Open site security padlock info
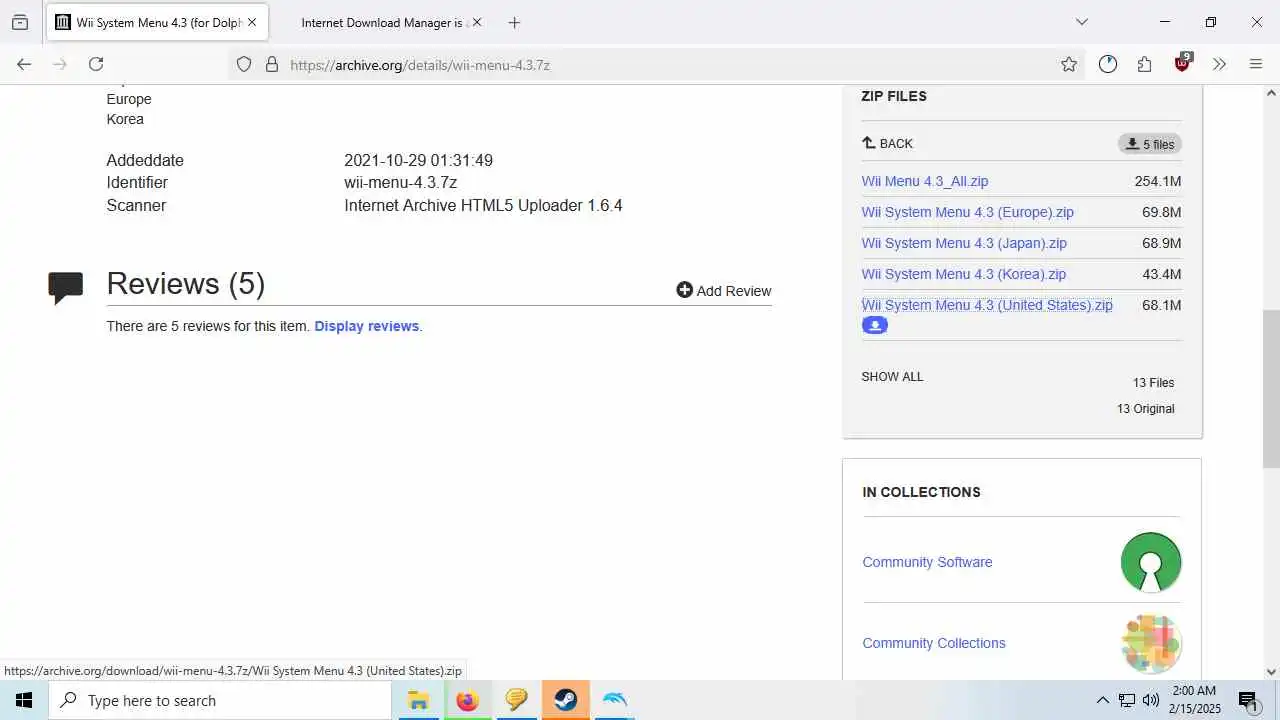 click(x=271, y=64)
